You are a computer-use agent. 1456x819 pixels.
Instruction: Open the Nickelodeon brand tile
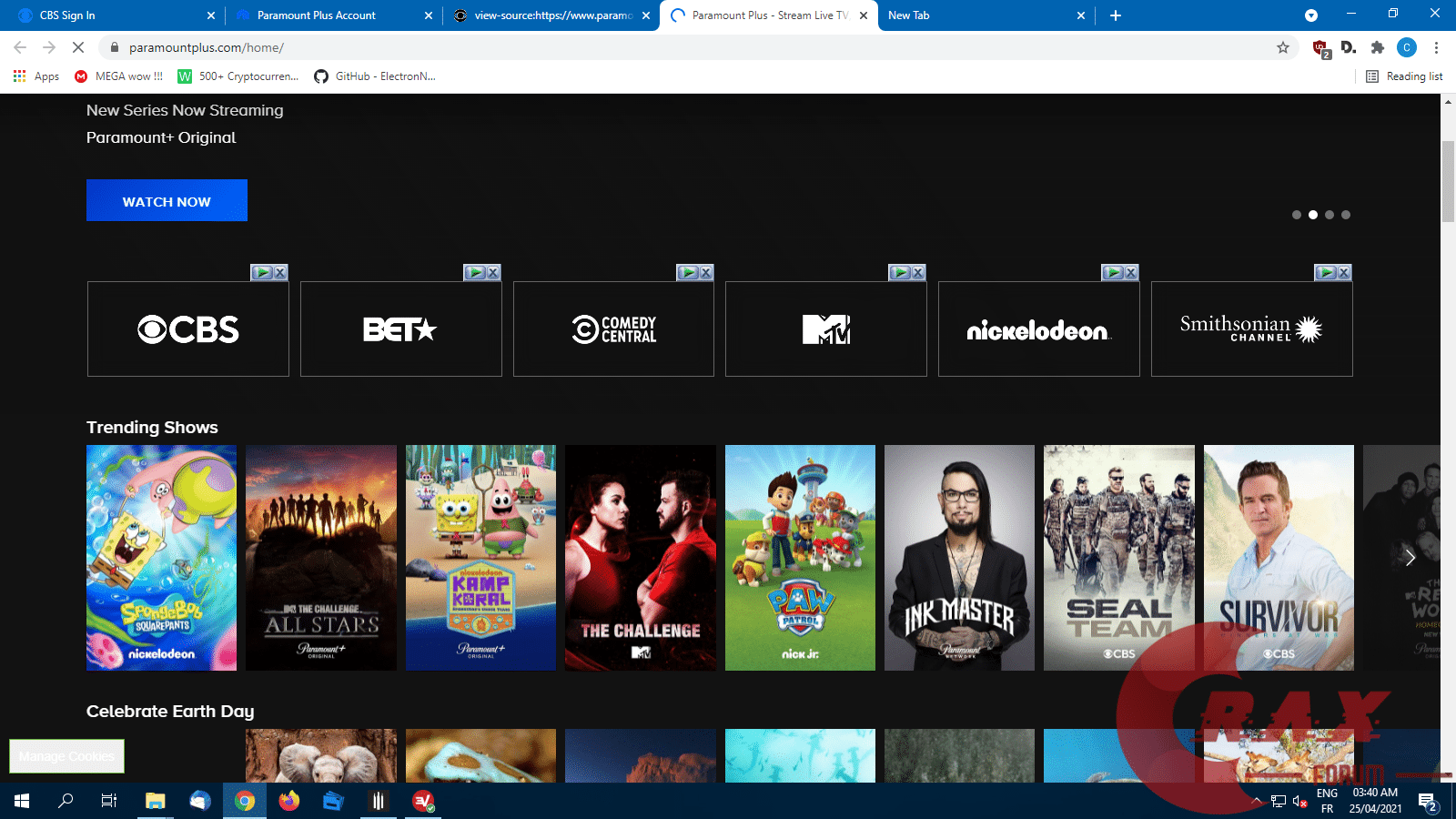1039,329
